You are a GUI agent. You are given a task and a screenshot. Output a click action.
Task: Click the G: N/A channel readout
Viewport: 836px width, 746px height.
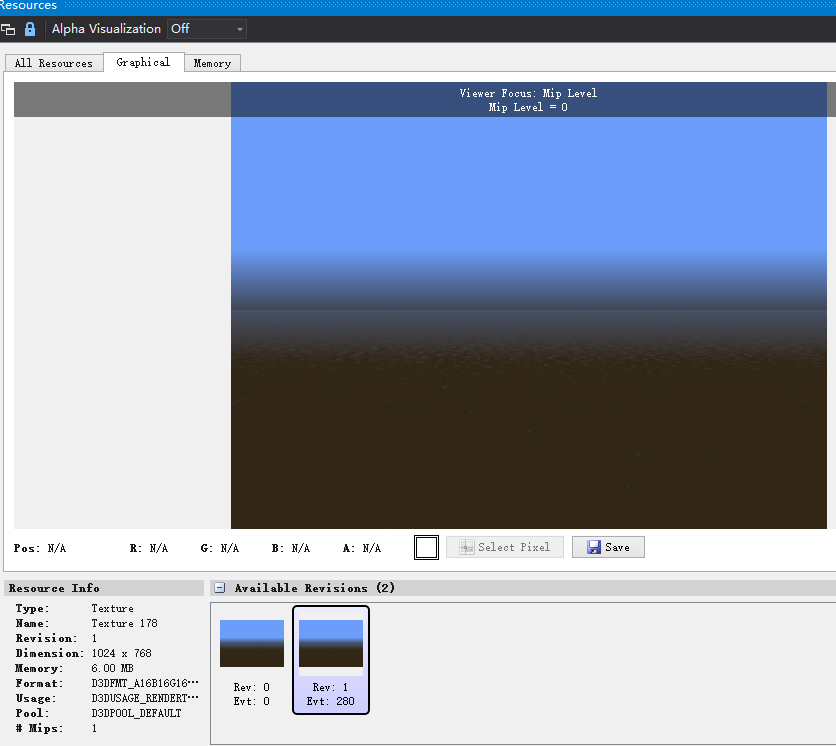(x=220, y=548)
